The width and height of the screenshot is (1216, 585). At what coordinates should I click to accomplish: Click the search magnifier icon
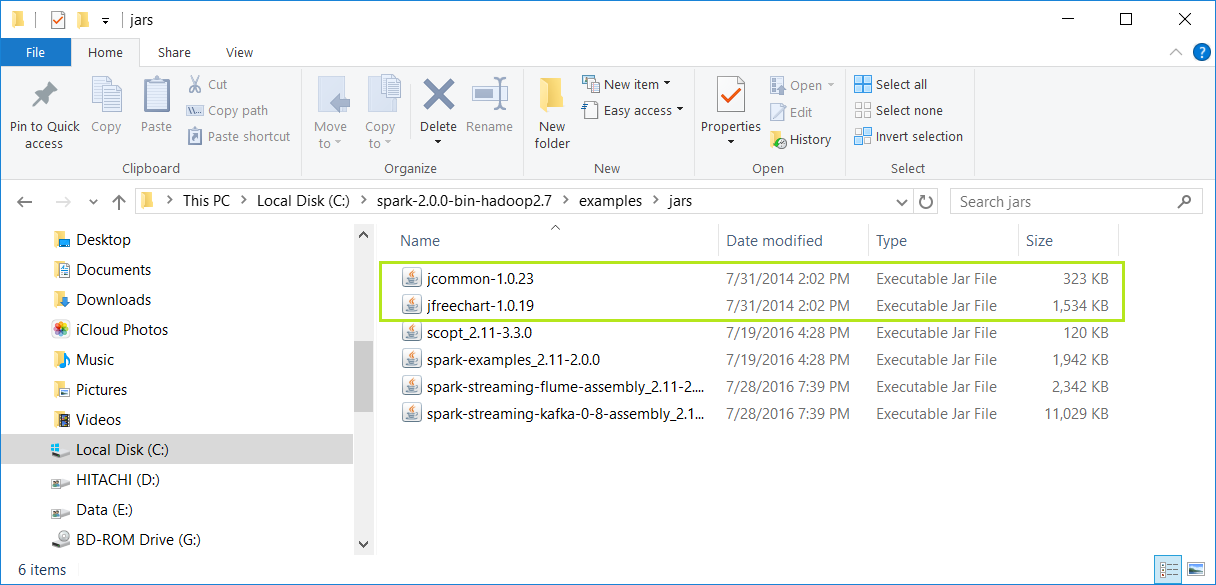pyautogui.click(x=1185, y=201)
